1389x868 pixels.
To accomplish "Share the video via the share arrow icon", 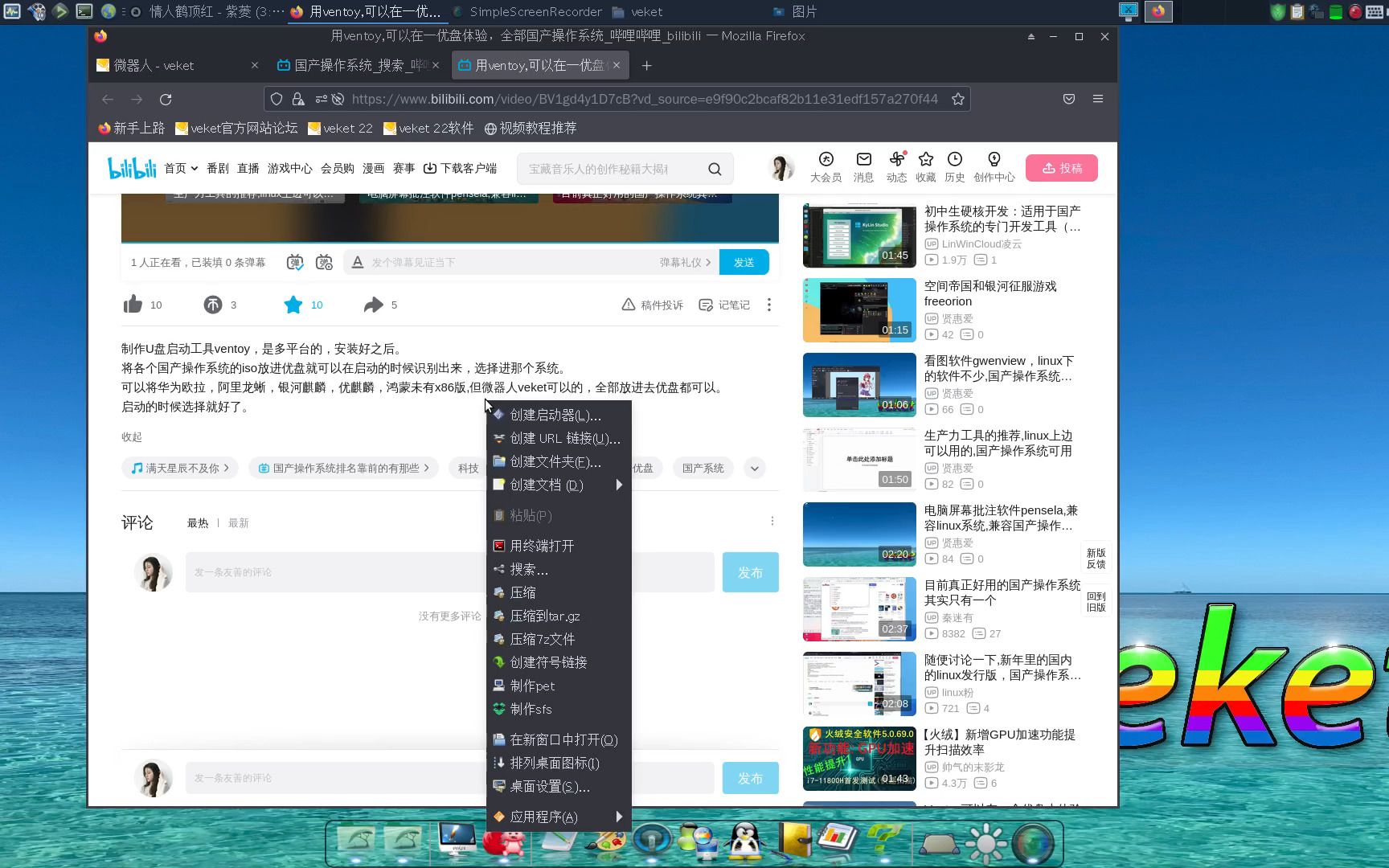I will [374, 304].
